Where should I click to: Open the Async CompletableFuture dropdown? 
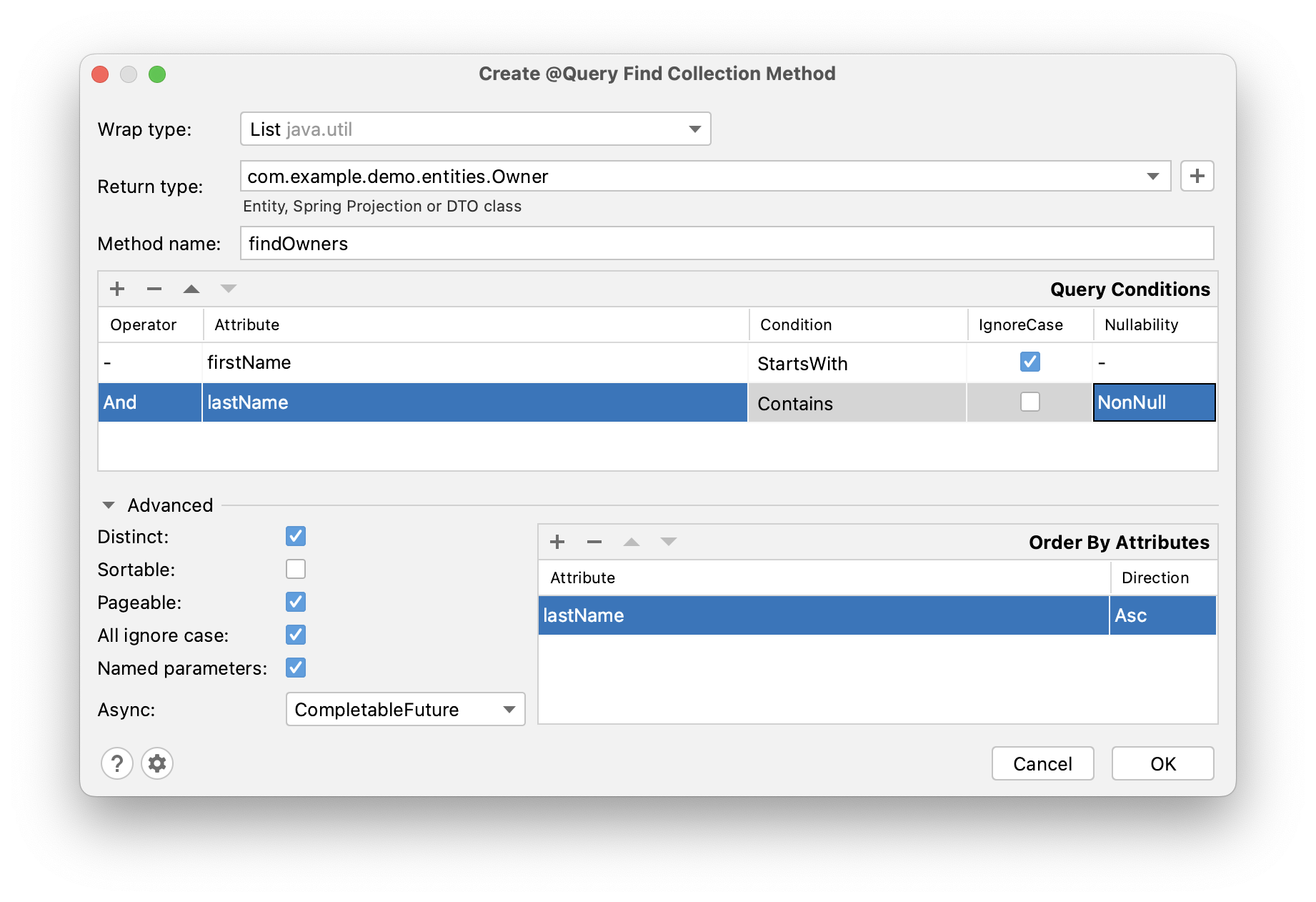[508, 709]
